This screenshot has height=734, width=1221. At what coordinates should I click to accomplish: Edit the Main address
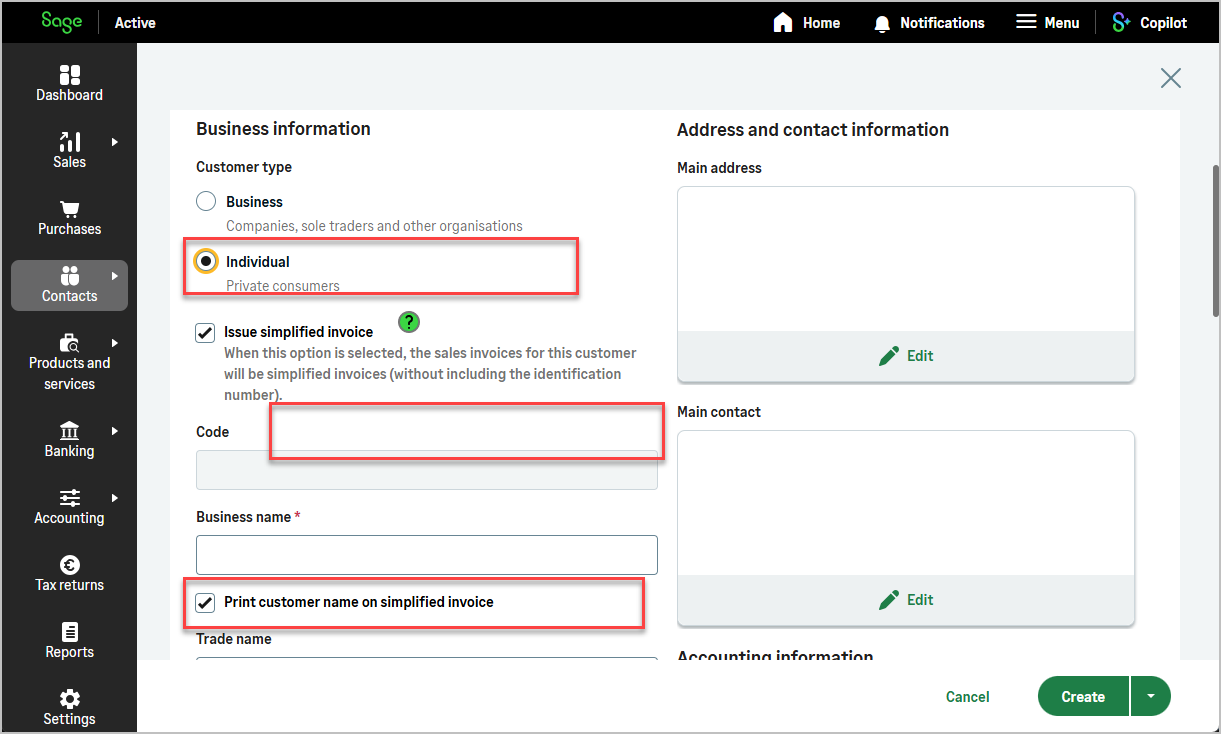(906, 356)
